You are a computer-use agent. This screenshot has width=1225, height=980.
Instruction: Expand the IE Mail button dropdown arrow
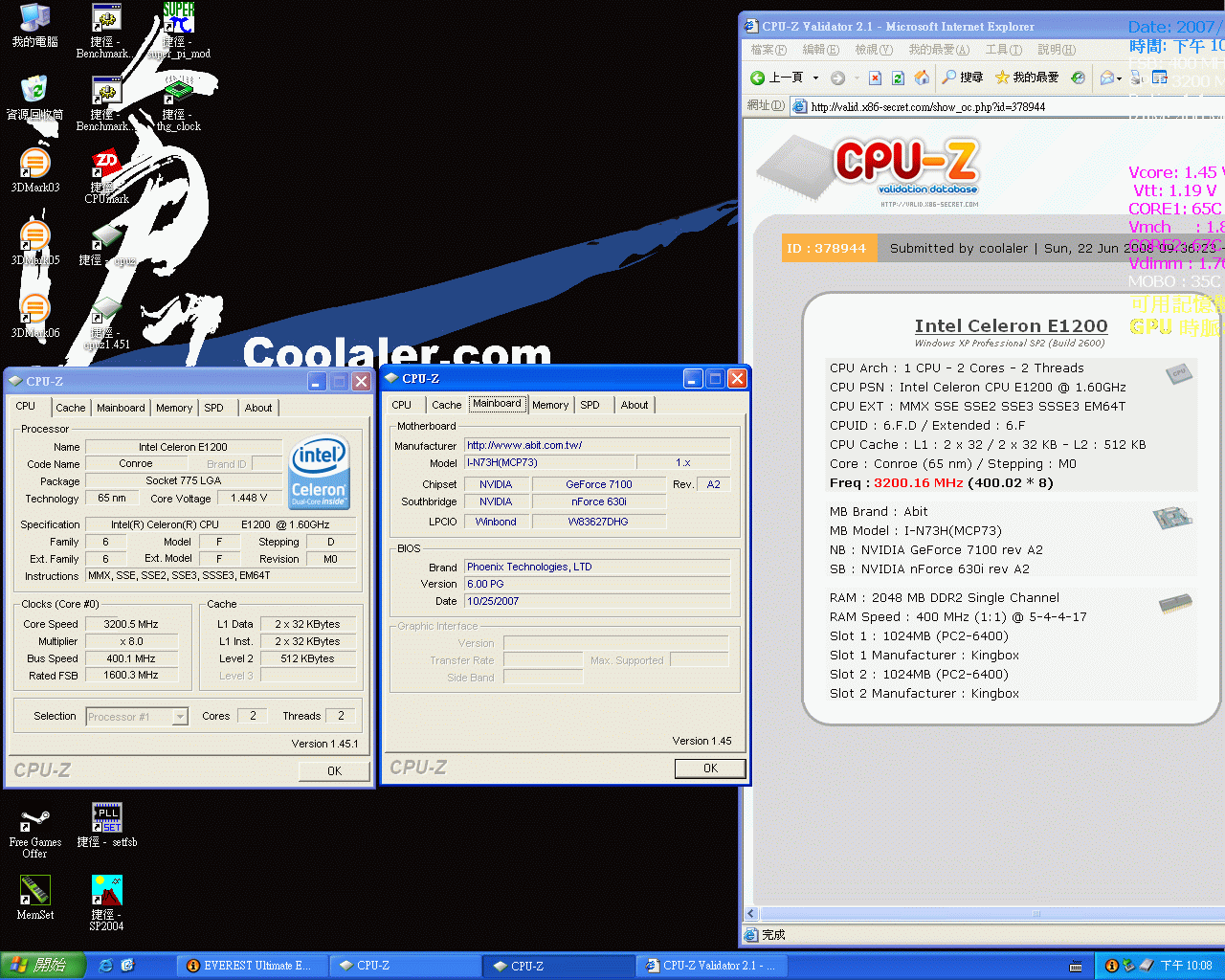(x=1119, y=78)
